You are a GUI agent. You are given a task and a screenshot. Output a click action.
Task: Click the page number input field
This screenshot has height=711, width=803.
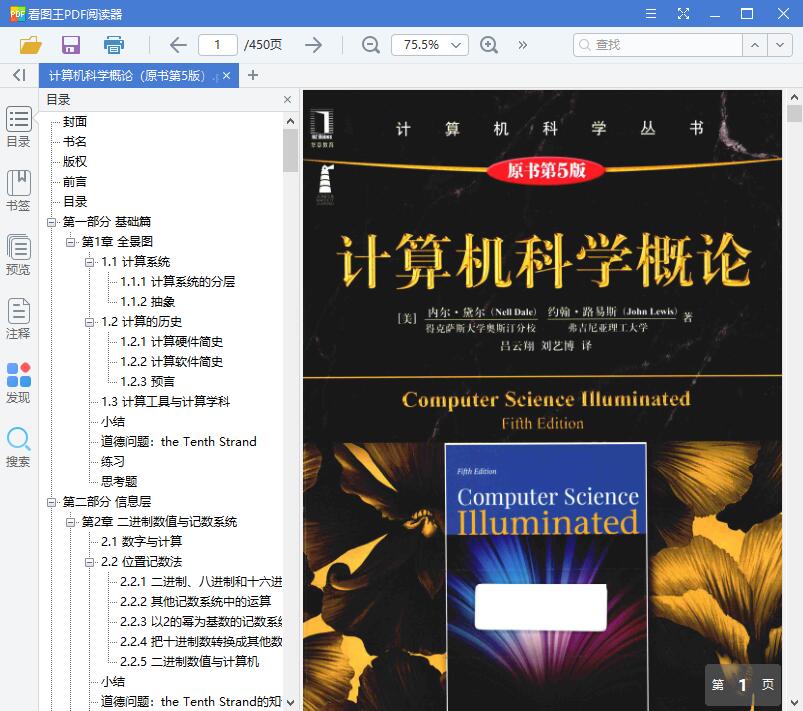[x=218, y=45]
